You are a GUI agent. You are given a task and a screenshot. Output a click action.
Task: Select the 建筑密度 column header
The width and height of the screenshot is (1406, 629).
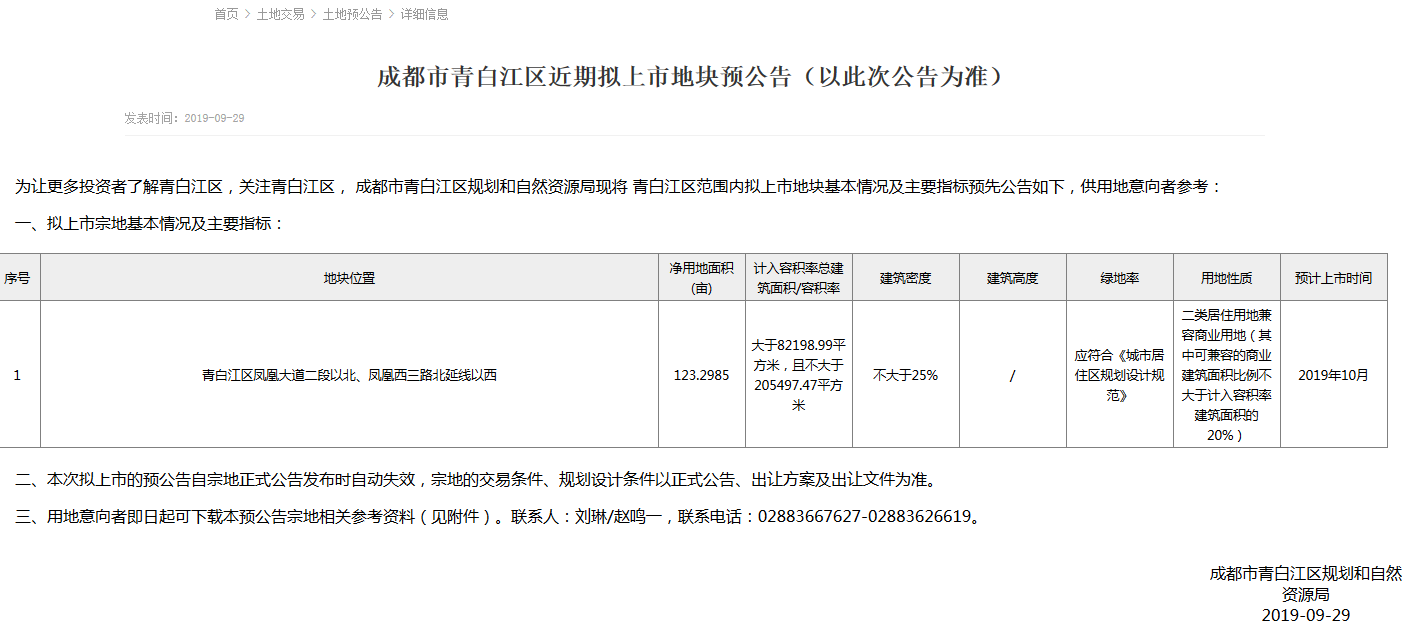pyautogui.click(x=905, y=278)
